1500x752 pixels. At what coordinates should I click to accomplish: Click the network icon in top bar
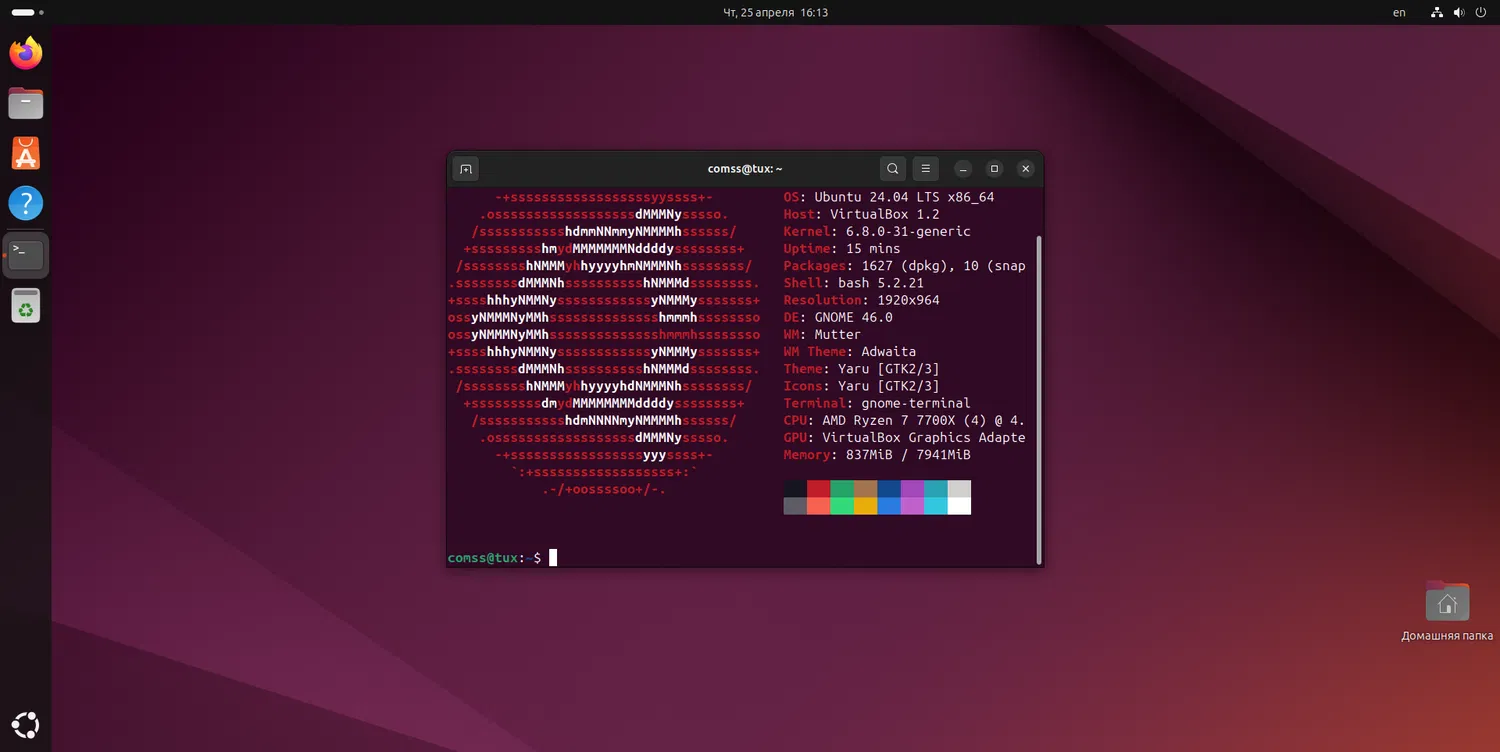coord(1437,13)
